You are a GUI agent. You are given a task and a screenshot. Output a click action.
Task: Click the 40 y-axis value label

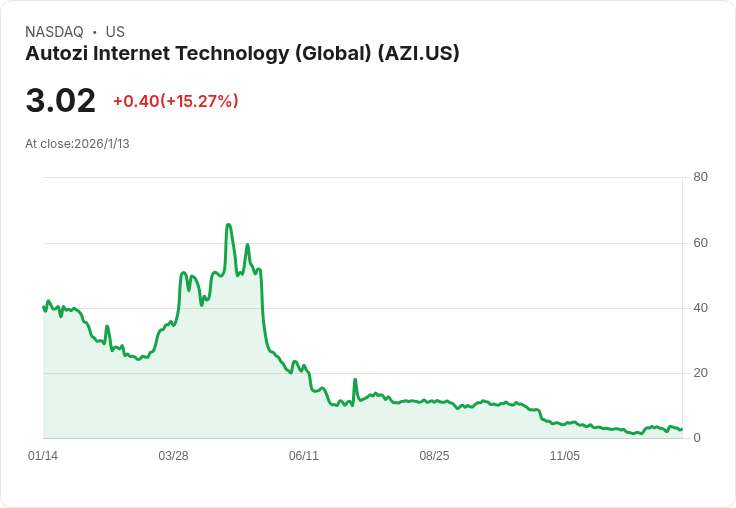click(x=700, y=308)
